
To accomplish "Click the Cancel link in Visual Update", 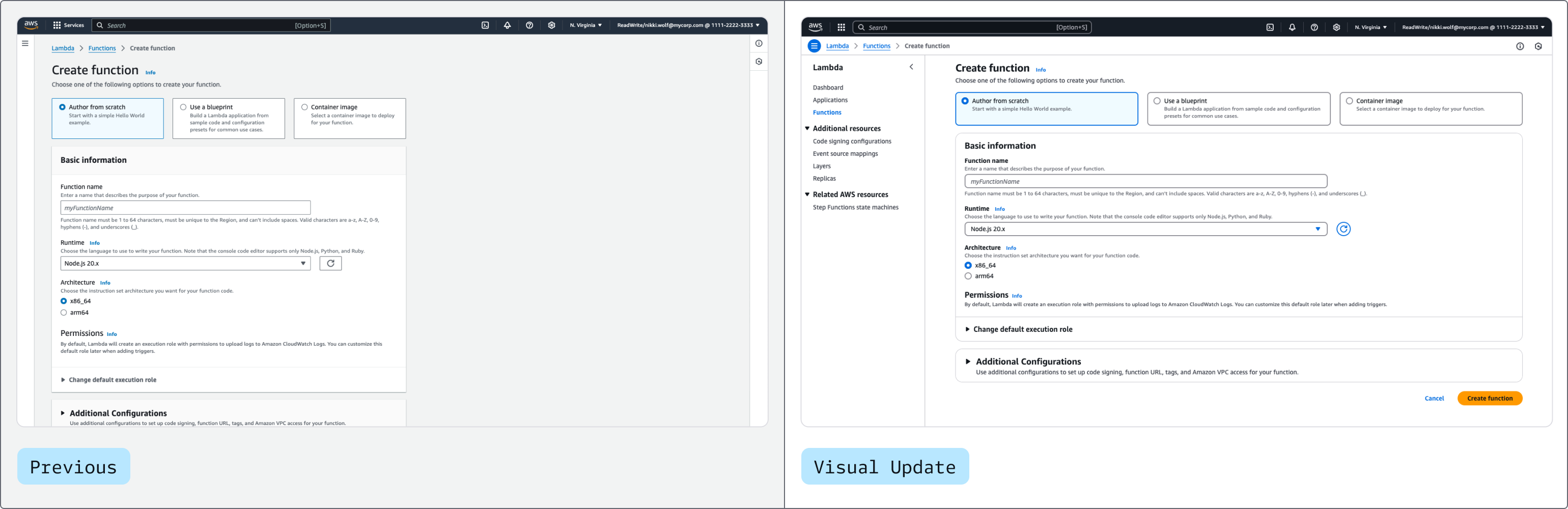I will pos(1434,398).
